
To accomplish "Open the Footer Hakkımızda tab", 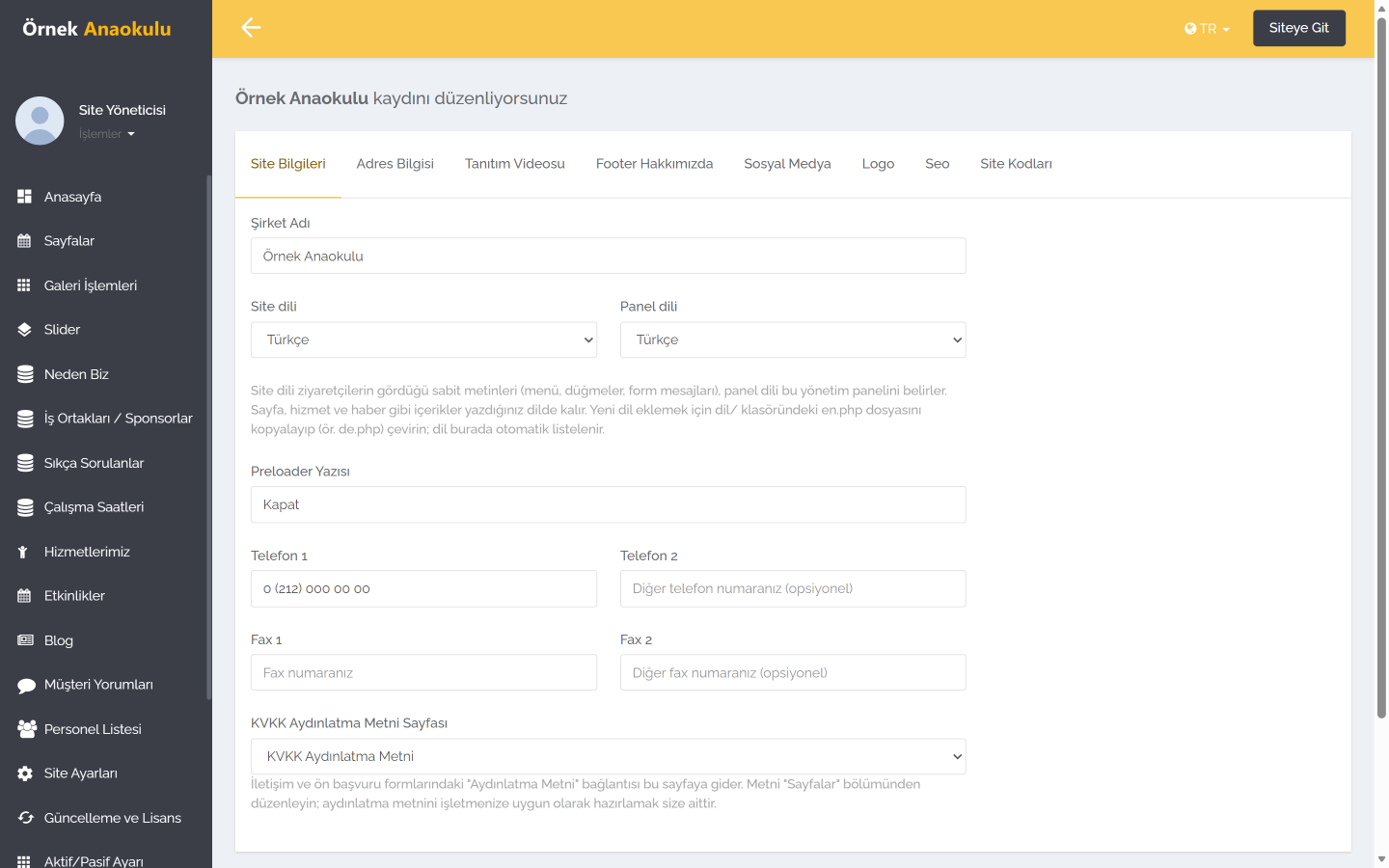I will pyautogui.click(x=655, y=164).
